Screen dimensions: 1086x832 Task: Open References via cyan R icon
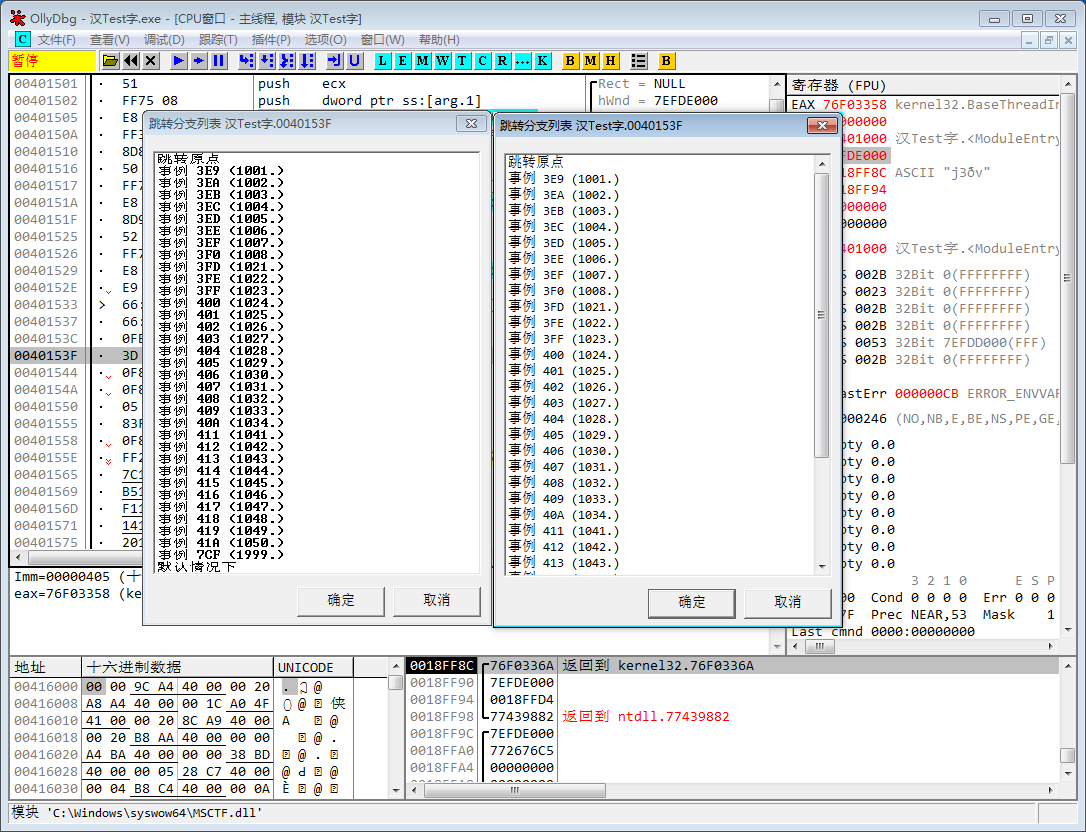(x=502, y=61)
